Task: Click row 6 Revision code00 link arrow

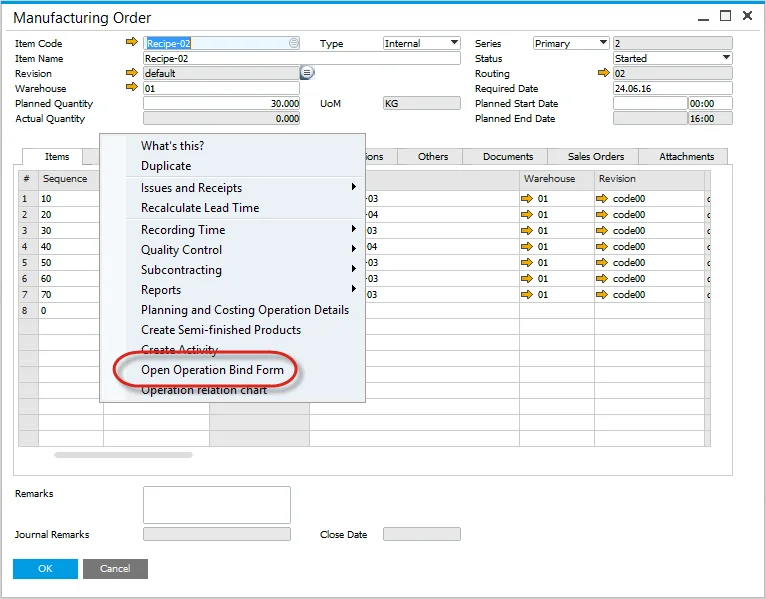Action: [602, 278]
